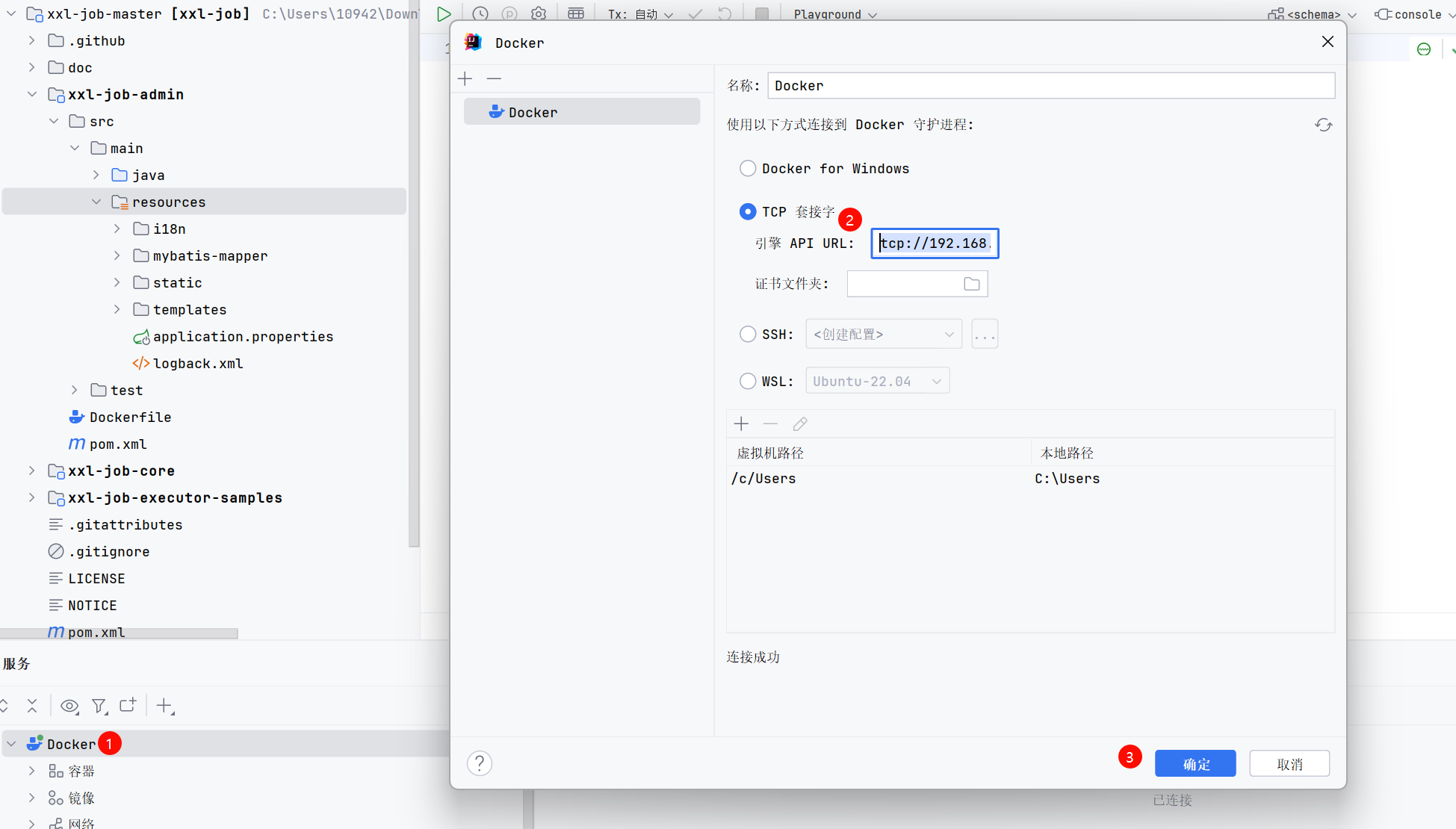Image resolution: width=1456 pixels, height=829 pixels.
Task: Click project tree horizontal scrollbar
Action: (x=119, y=633)
